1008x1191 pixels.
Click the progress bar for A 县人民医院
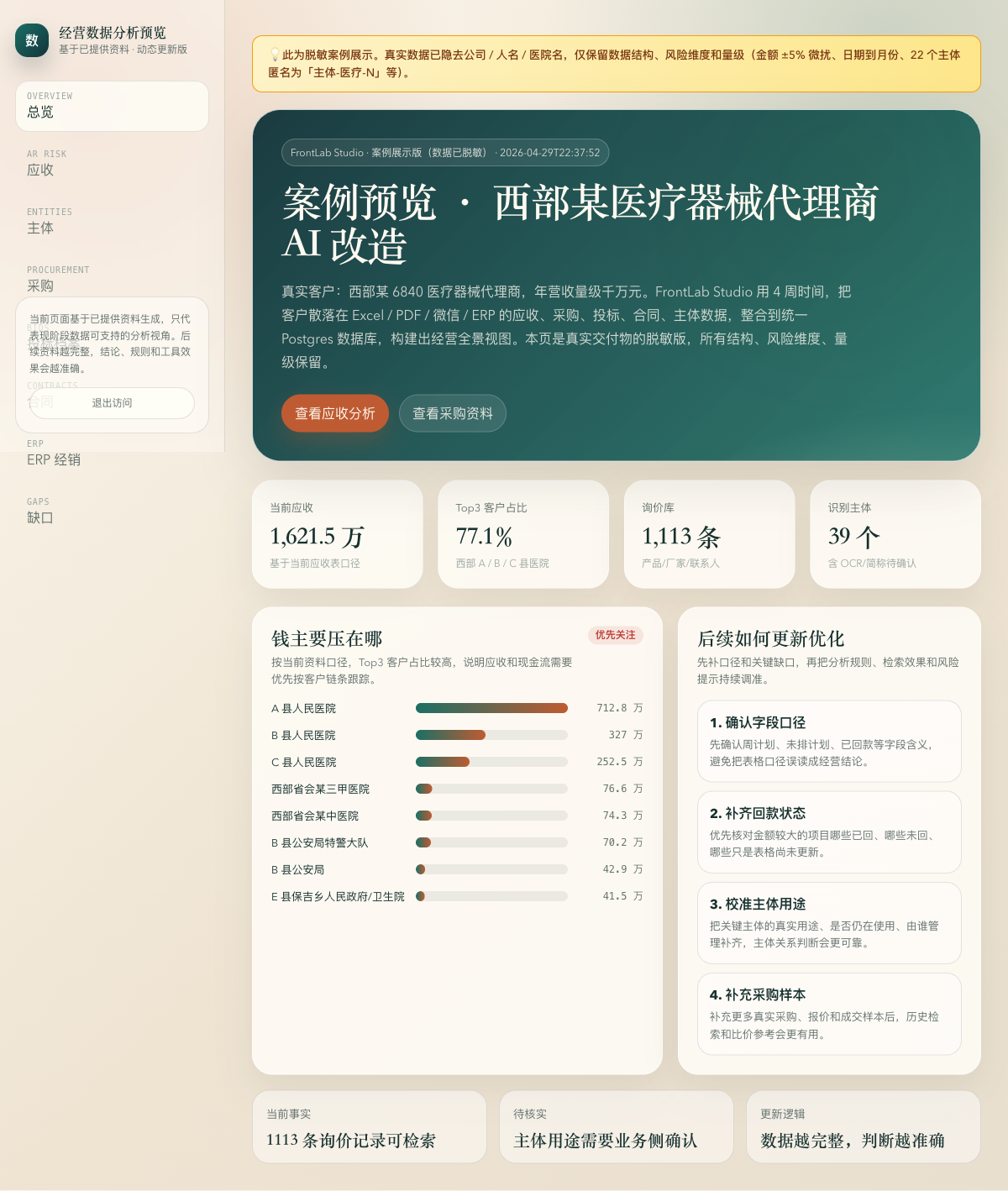(491, 708)
